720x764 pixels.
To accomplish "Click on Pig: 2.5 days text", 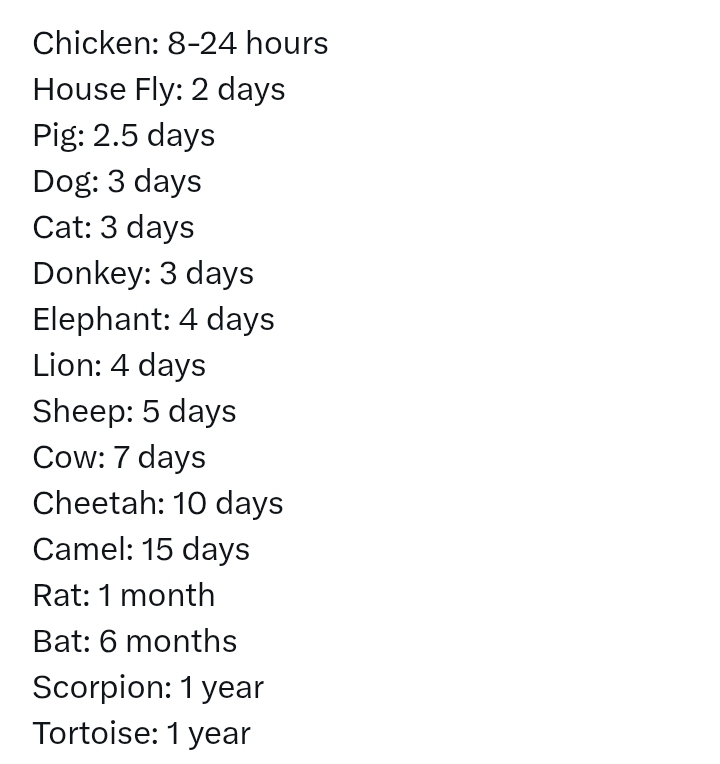I will (124, 136).
